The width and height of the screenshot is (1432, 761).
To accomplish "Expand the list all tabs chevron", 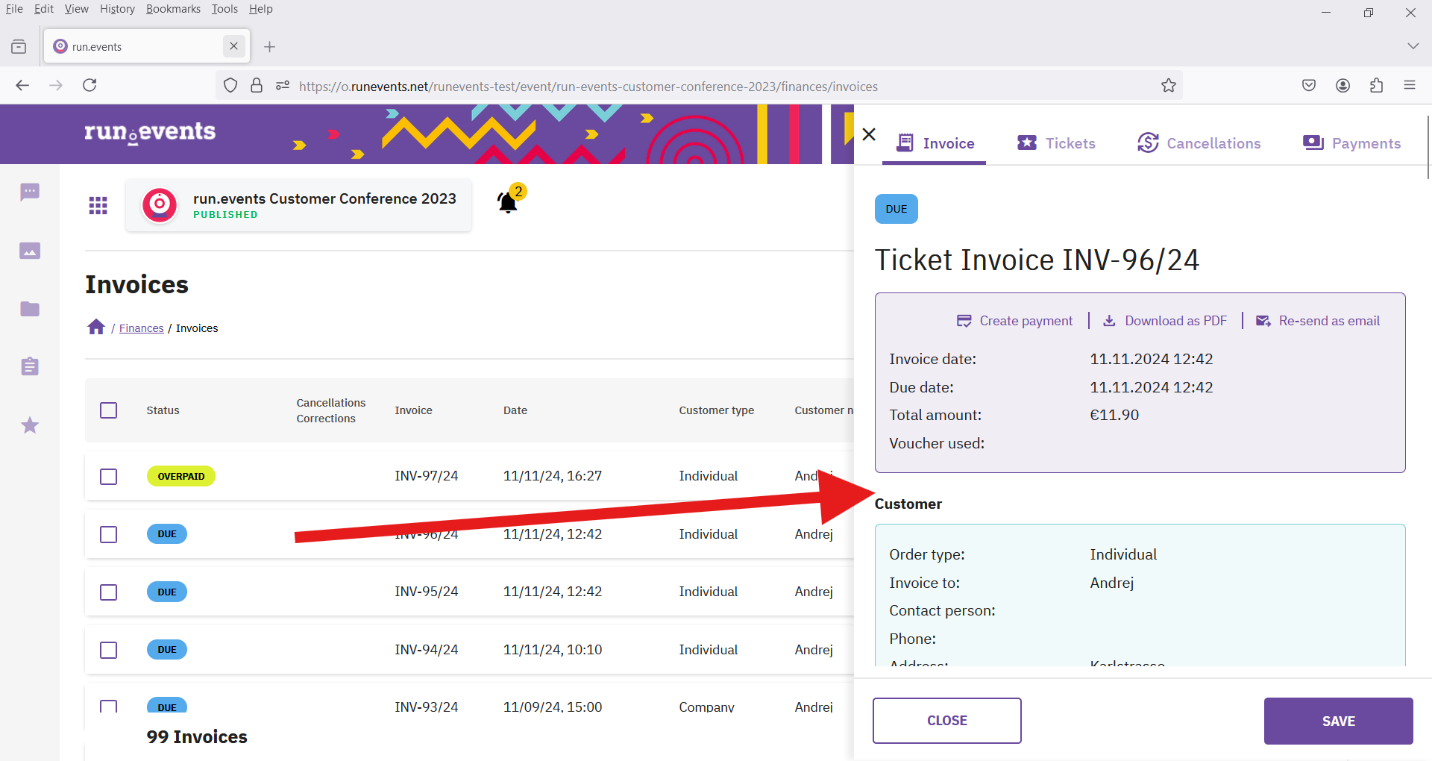I will [1413, 47].
